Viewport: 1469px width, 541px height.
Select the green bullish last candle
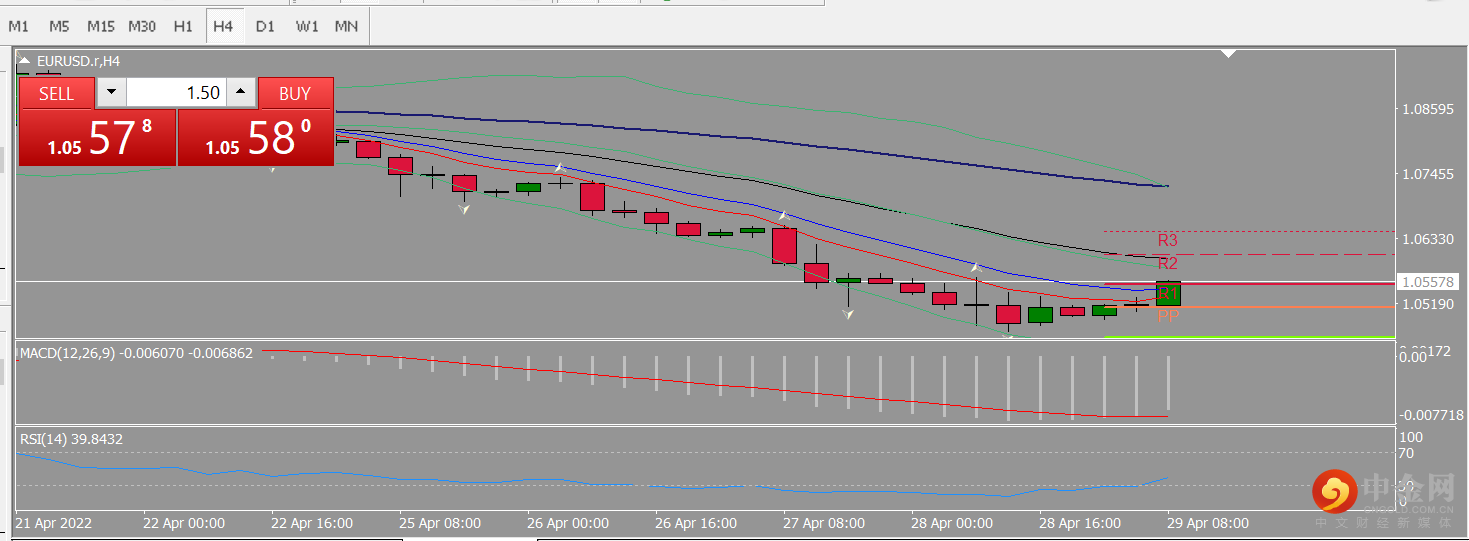point(1168,293)
